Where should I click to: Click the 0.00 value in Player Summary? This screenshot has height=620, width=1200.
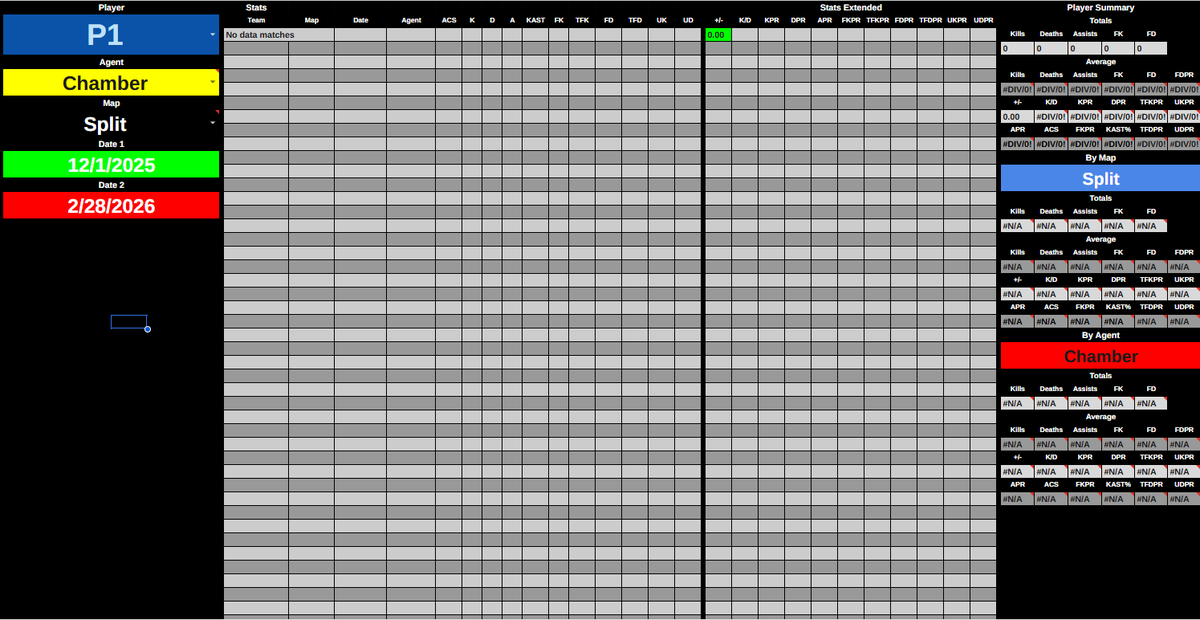pos(1017,116)
